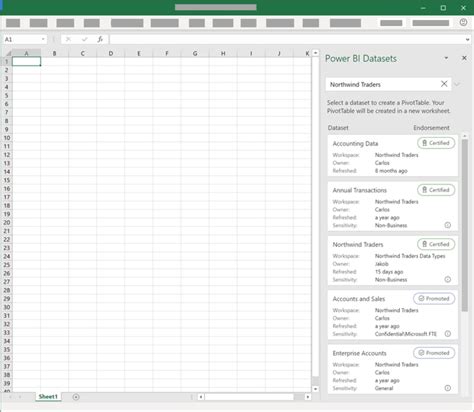
Task: Click the sheet navigation next arrow
Action: [x=20, y=397]
